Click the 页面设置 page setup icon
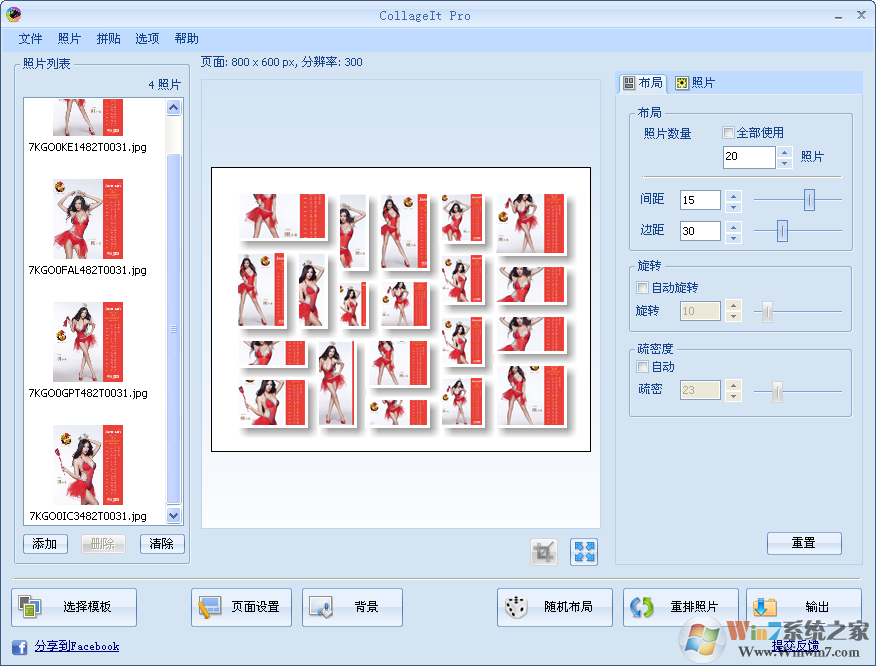This screenshot has height=666, width=876. click(209, 606)
